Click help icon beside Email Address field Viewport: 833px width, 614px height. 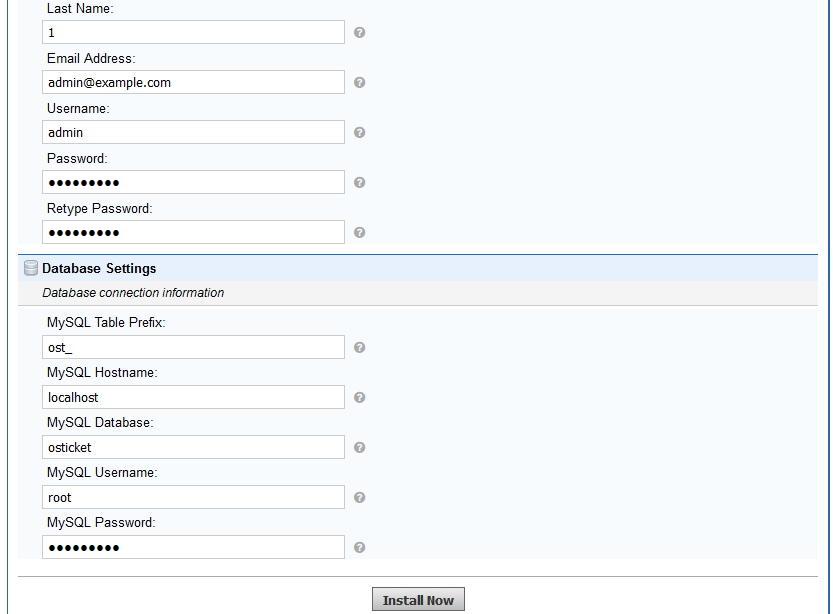[360, 82]
